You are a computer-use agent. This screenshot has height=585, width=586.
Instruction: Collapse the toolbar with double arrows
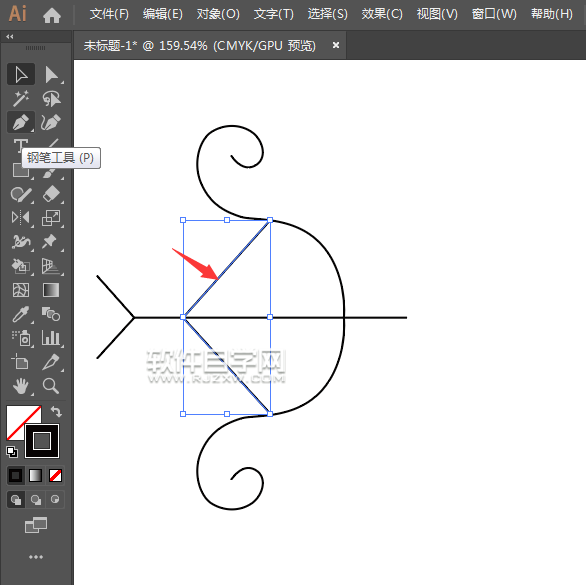pyautogui.click(x=10, y=36)
